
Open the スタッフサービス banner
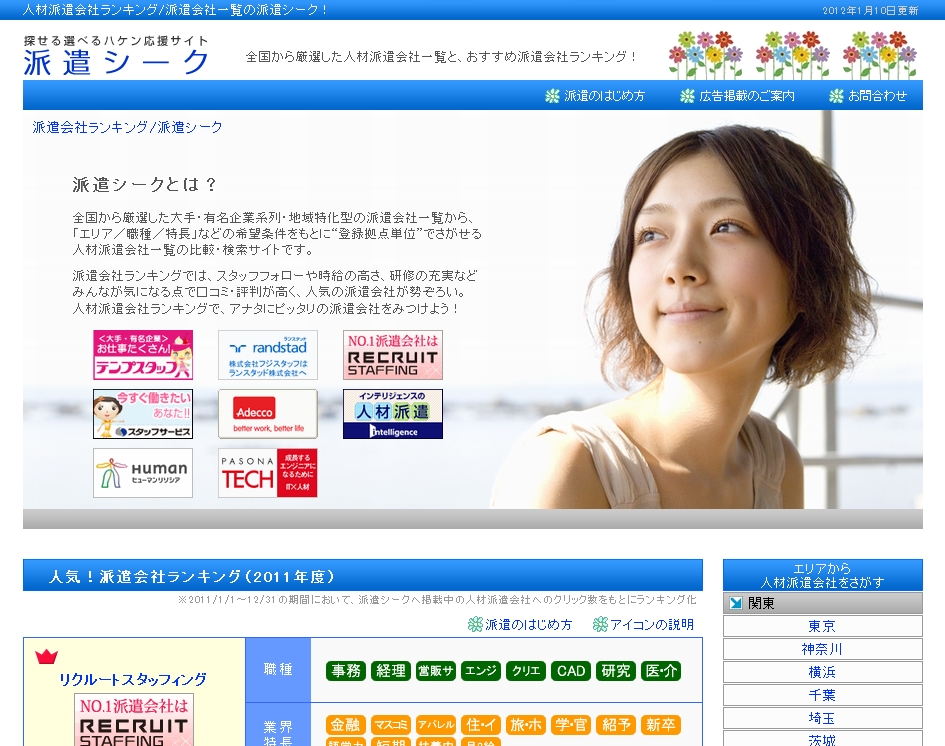click(x=143, y=414)
